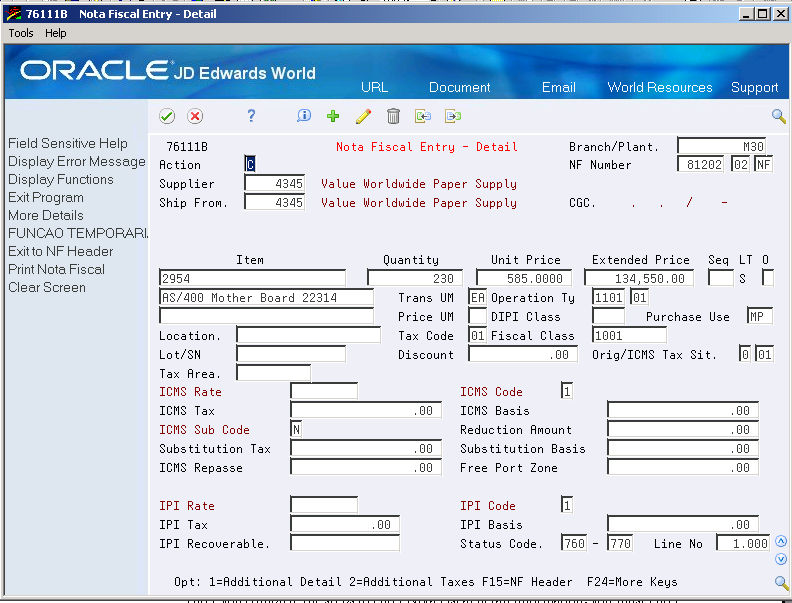
Task: Click the Branch/Plant field
Action: (721, 146)
